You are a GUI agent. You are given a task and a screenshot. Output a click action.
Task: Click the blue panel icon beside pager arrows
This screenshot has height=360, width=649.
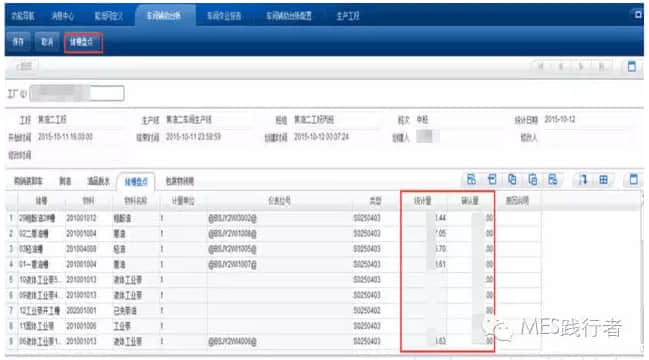(632, 66)
